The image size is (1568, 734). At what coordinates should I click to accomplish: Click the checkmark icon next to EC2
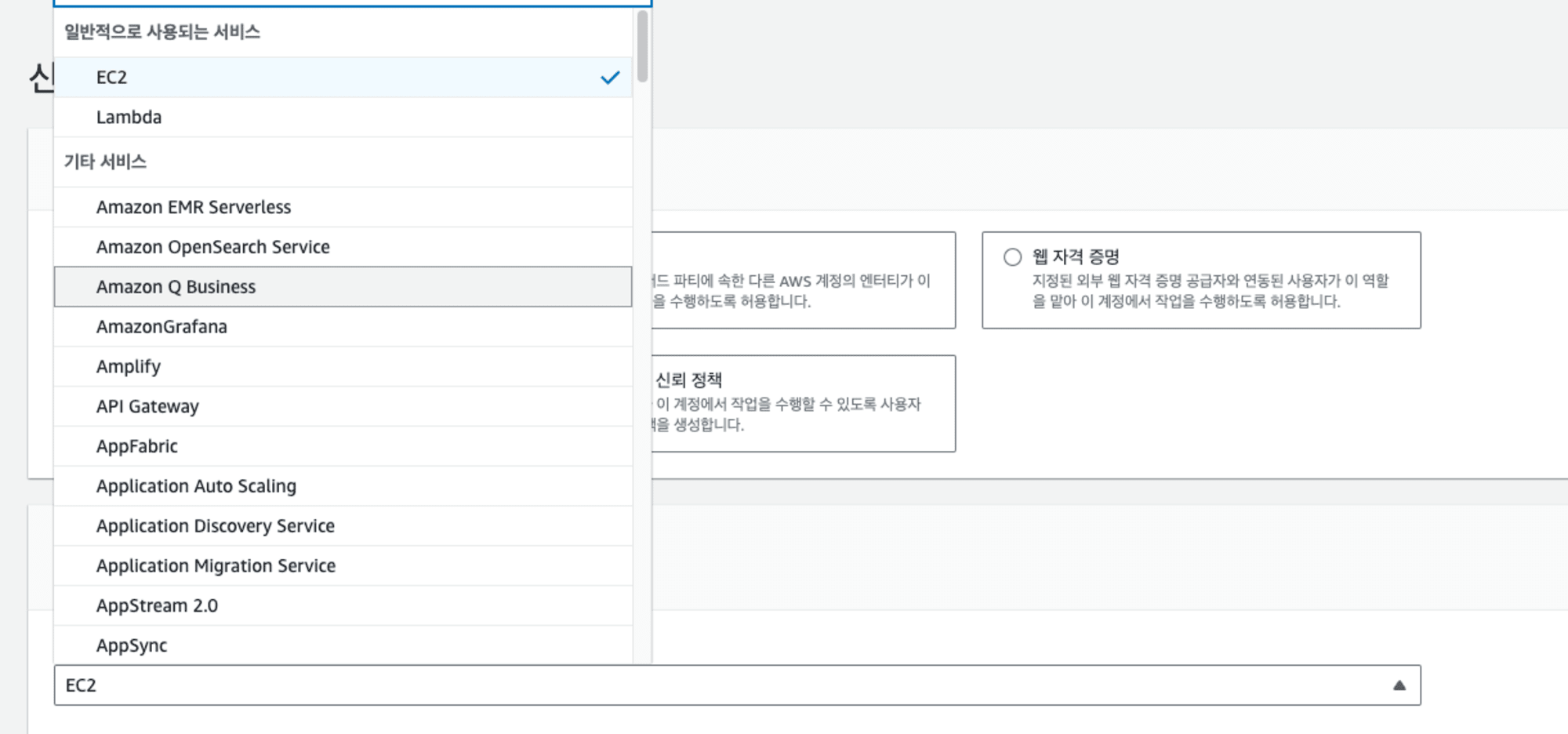click(x=610, y=78)
